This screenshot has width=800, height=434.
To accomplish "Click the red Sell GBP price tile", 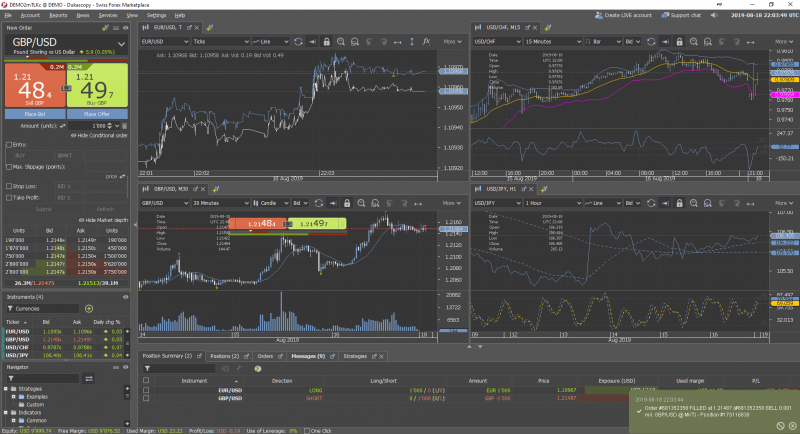I will (35, 86).
